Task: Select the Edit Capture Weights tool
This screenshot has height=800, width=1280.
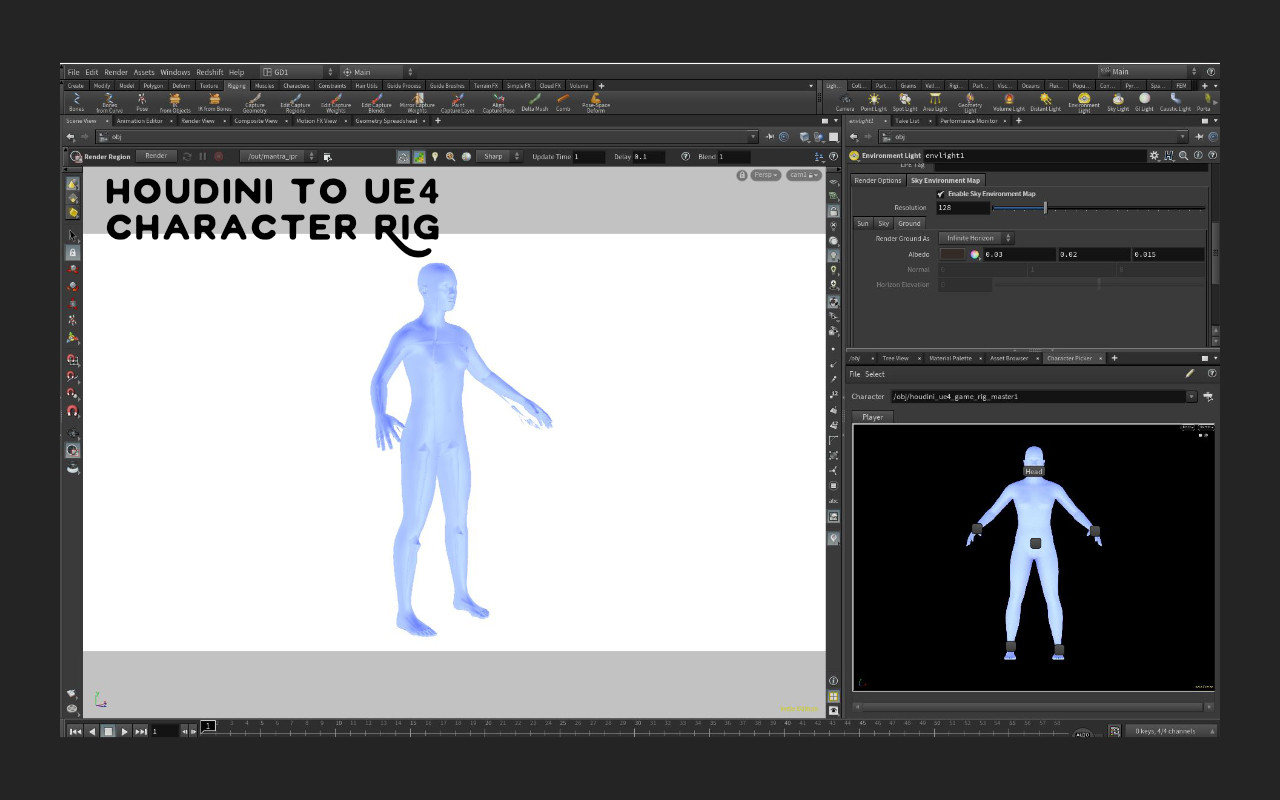Action: (335, 102)
